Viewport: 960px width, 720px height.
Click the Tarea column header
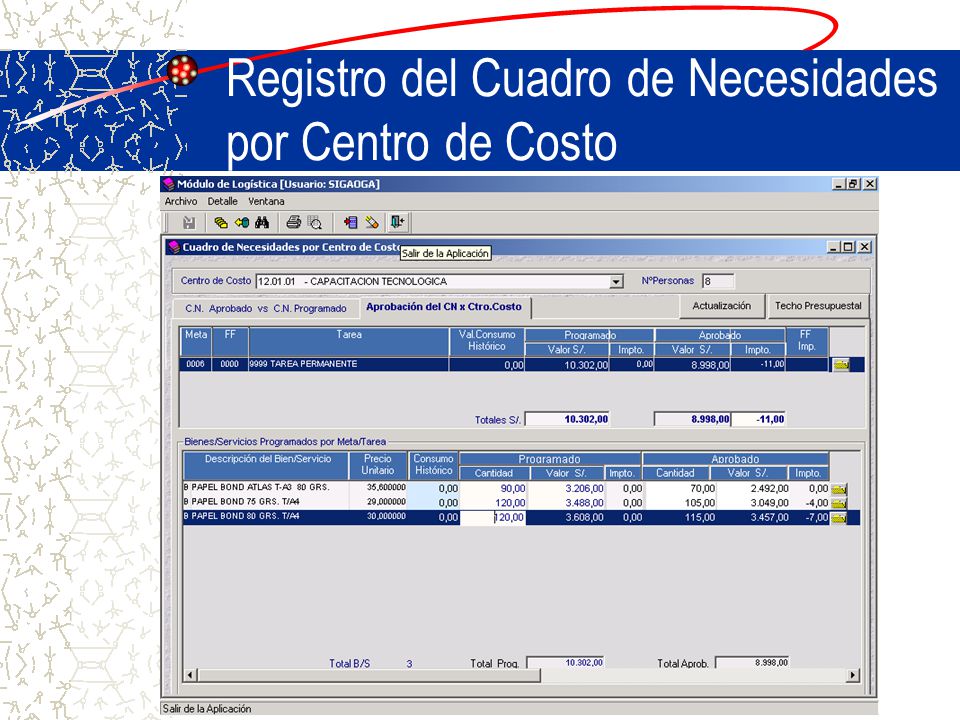(x=349, y=341)
